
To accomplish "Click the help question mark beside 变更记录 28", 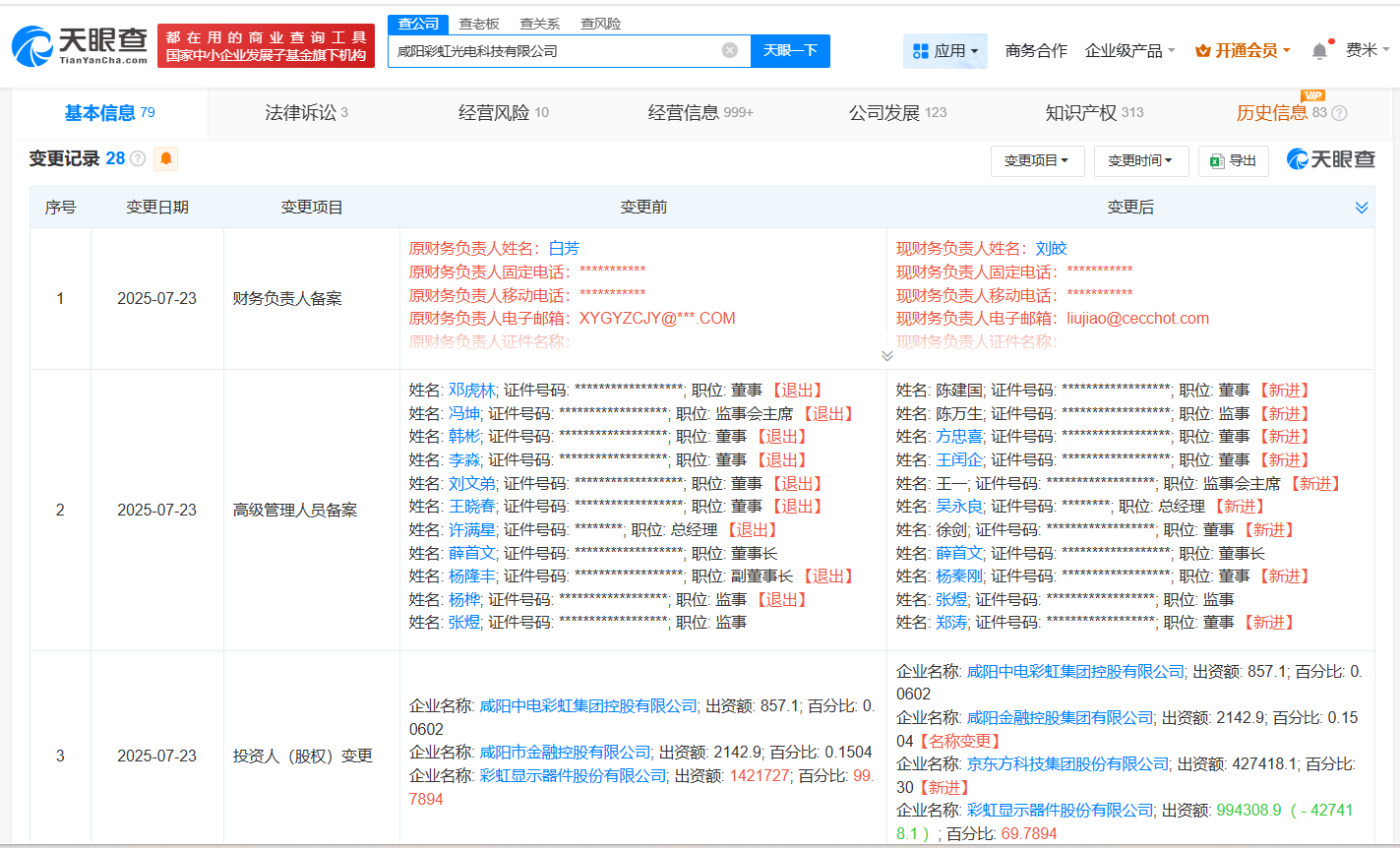I will click(x=136, y=158).
